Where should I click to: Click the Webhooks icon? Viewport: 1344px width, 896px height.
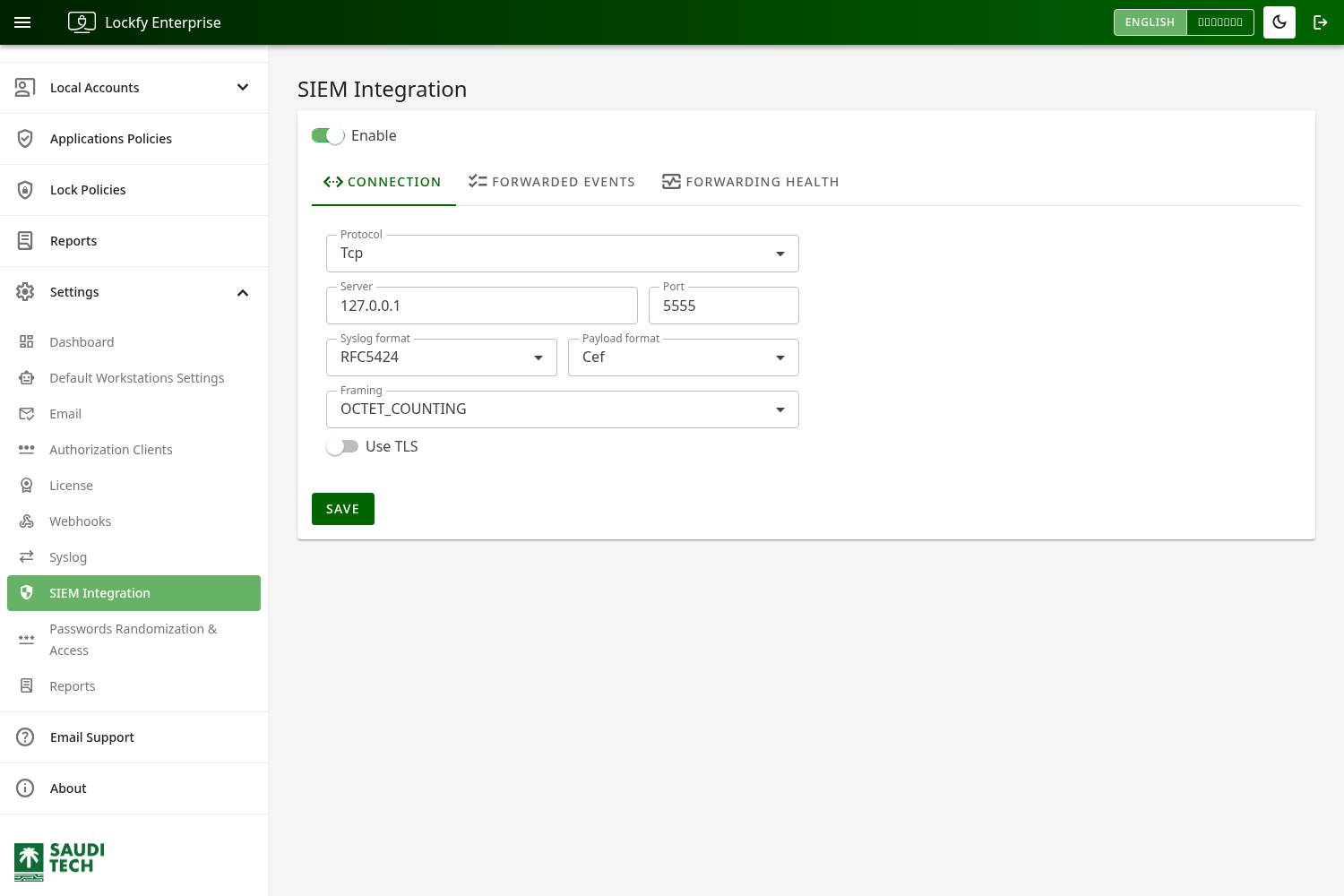tap(27, 521)
